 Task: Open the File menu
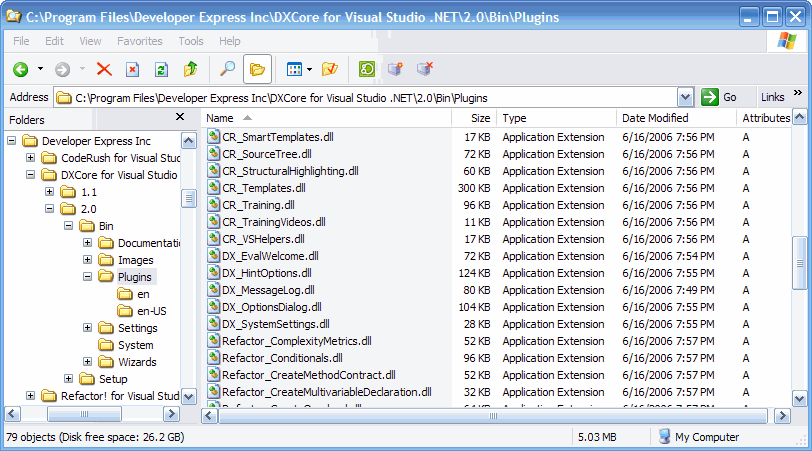21,41
